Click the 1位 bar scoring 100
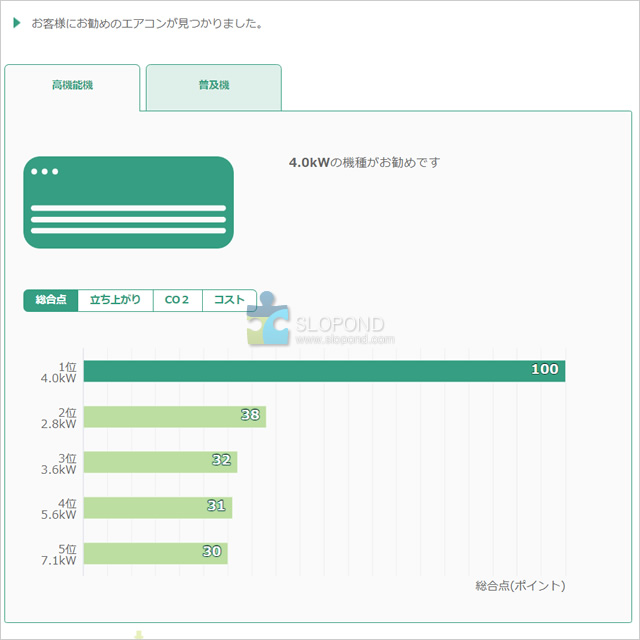The width and height of the screenshot is (640, 640). (x=324, y=371)
